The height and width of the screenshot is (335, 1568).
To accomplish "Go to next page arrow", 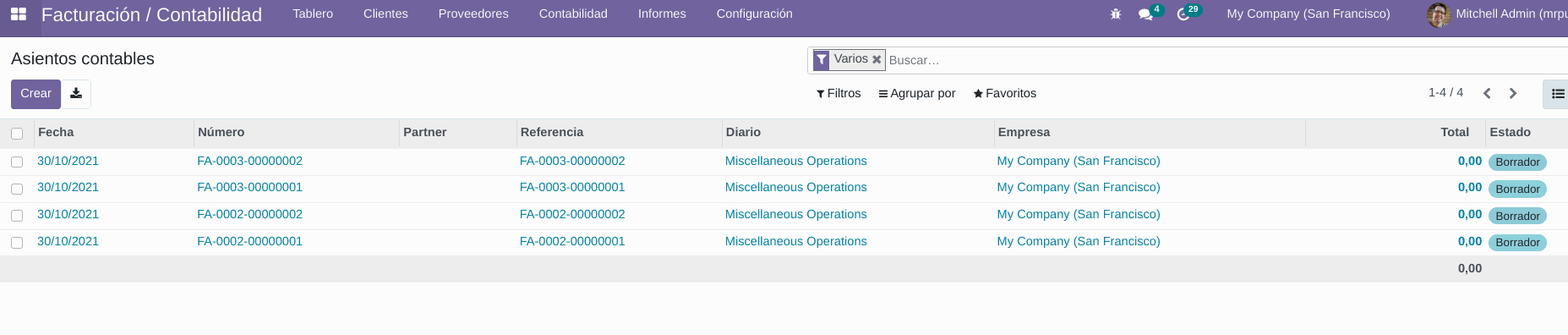I will [x=1513, y=93].
